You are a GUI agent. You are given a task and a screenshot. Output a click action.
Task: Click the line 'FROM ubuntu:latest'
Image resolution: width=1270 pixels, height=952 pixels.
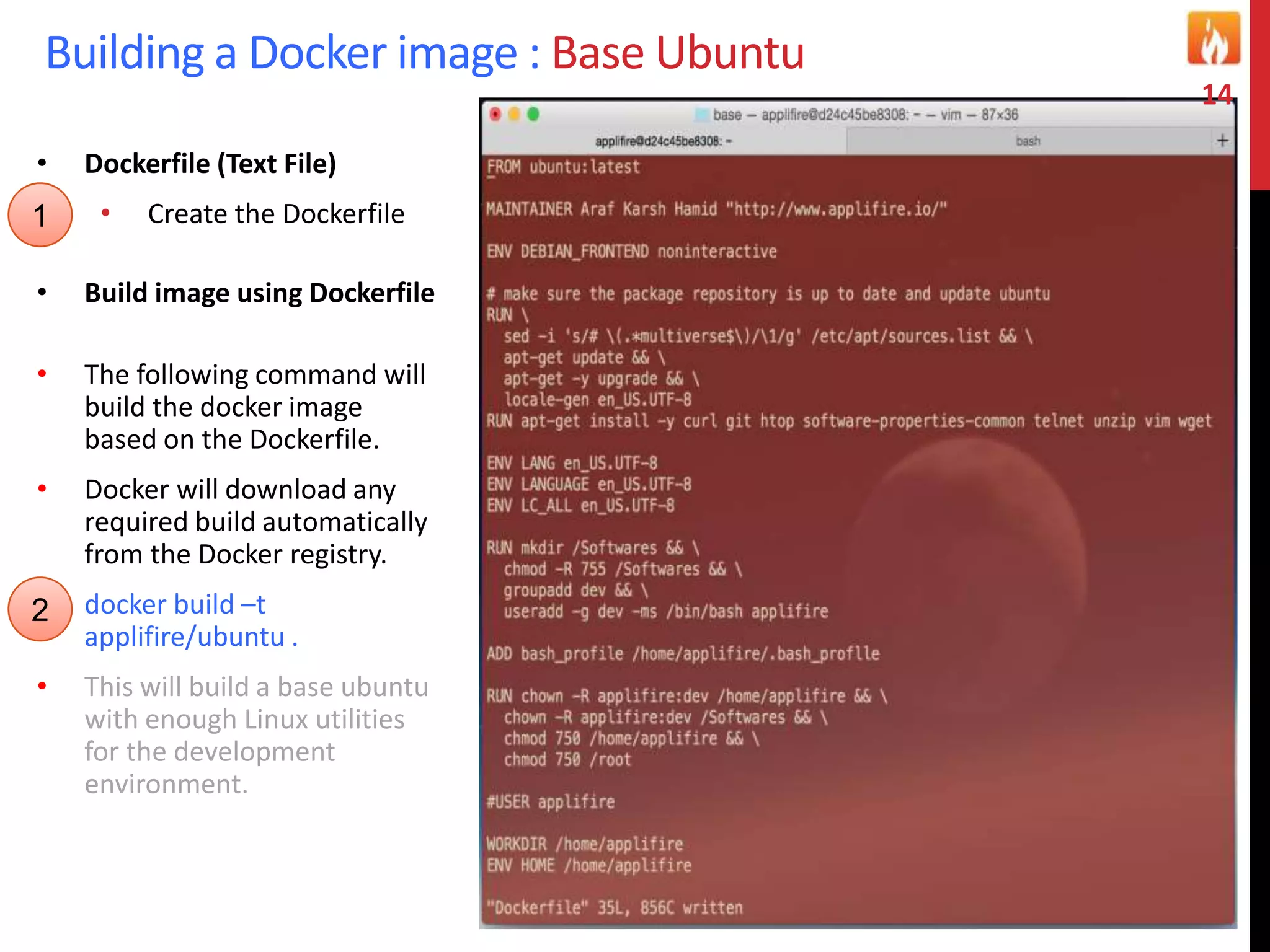point(563,167)
